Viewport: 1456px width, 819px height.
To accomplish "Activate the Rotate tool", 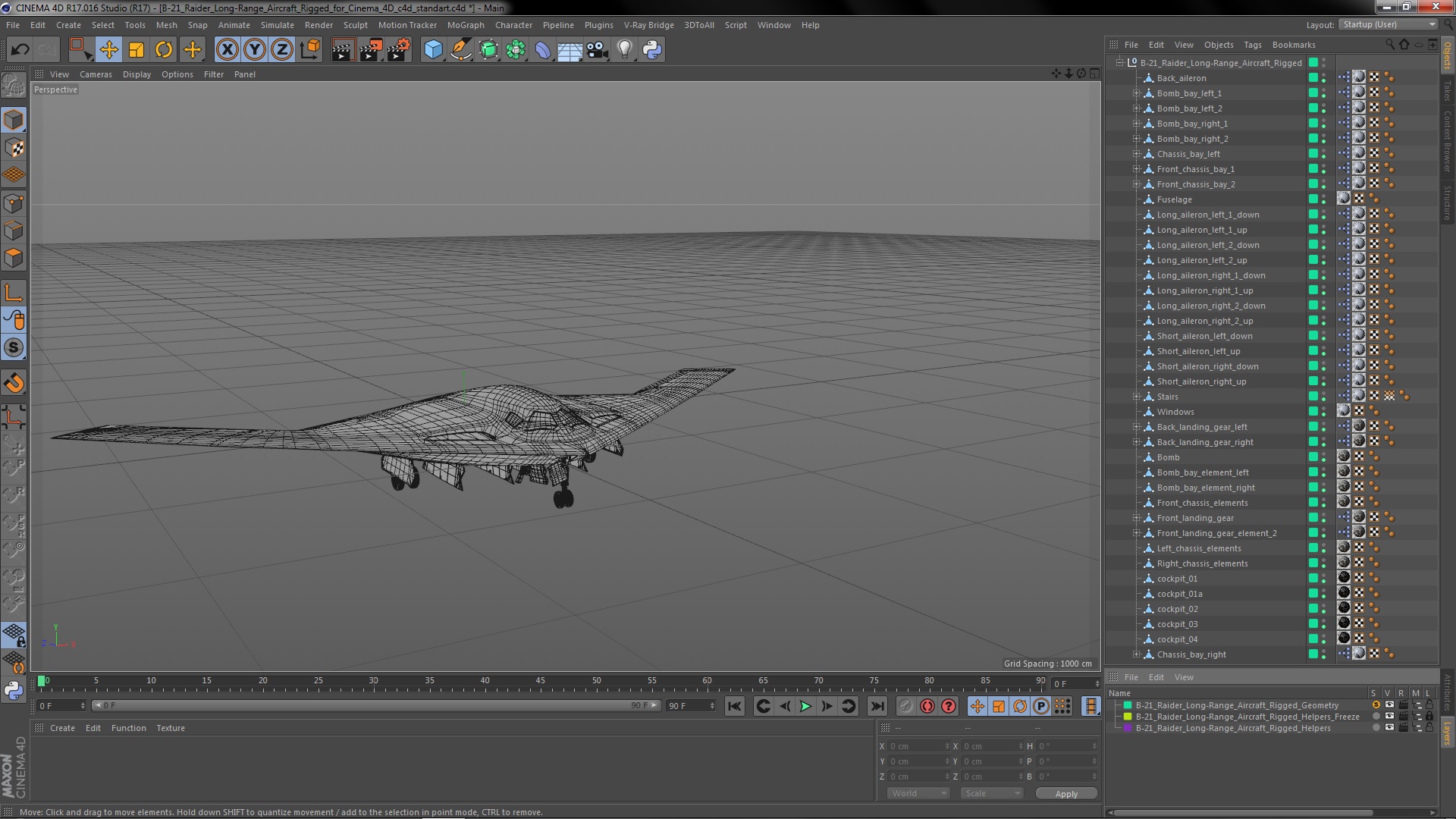I will [x=164, y=50].
